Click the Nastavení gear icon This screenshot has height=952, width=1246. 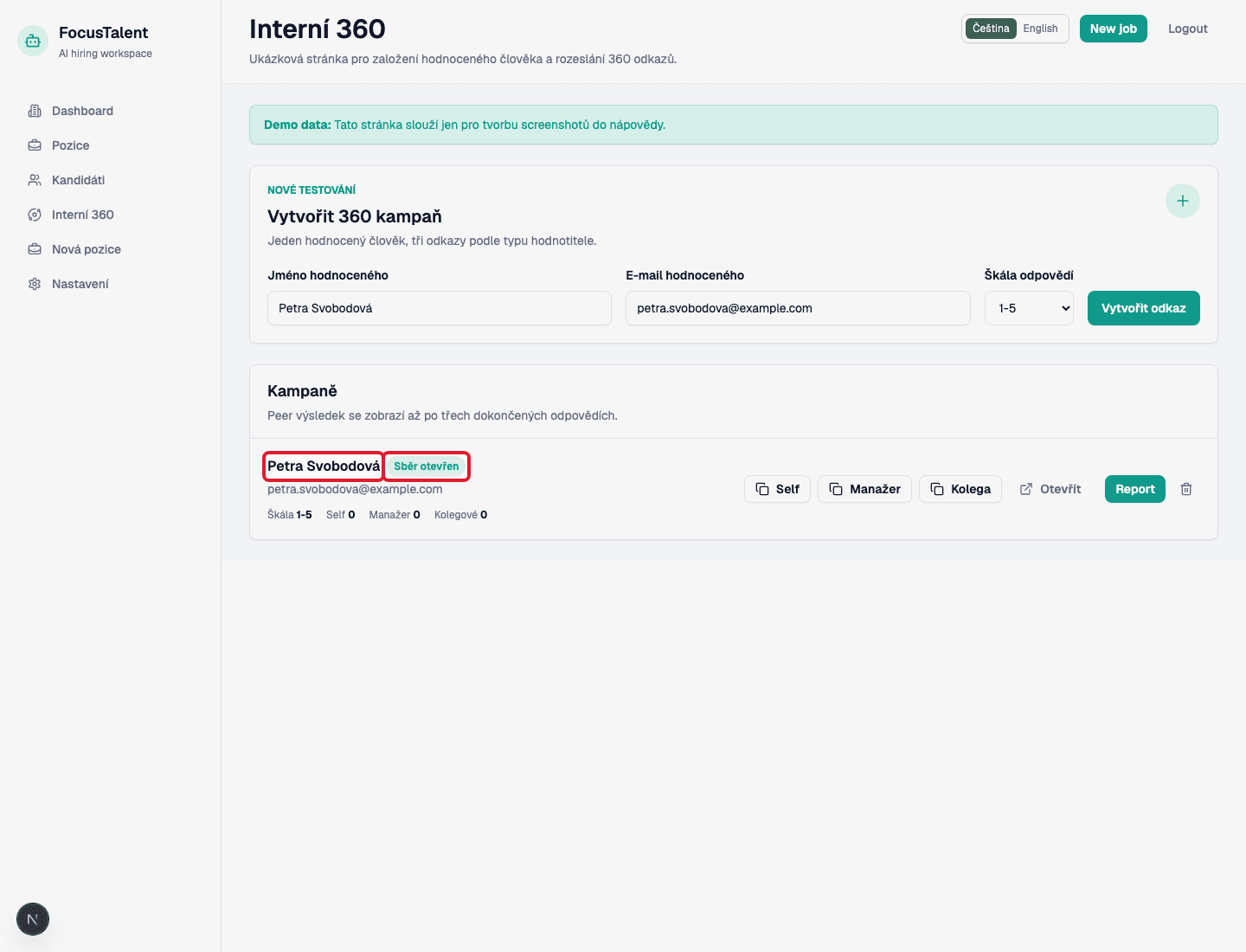click(x=35, y=284)
